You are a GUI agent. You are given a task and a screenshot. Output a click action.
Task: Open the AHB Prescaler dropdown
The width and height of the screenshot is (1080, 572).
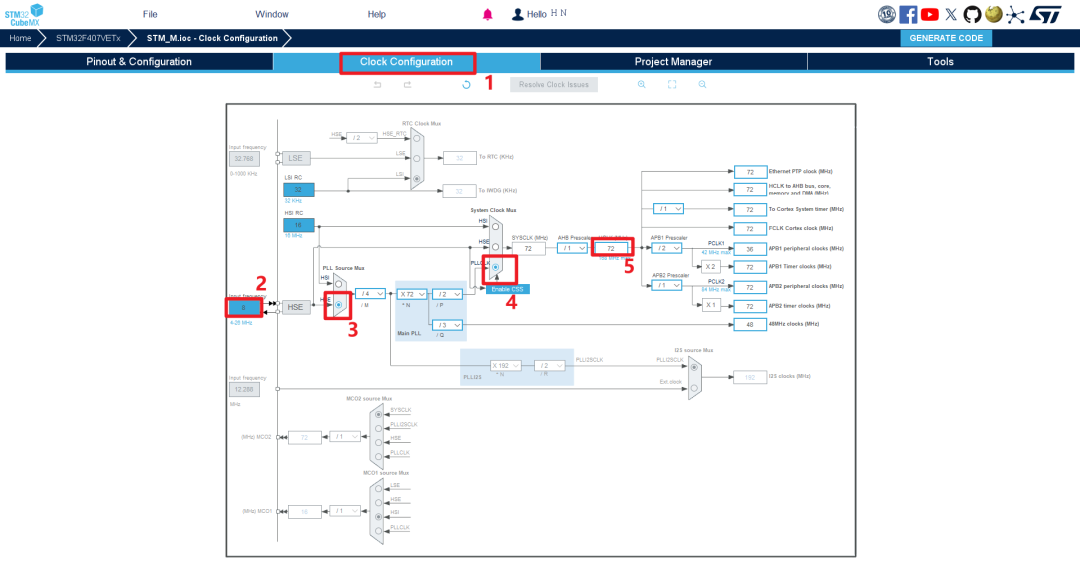572,248
